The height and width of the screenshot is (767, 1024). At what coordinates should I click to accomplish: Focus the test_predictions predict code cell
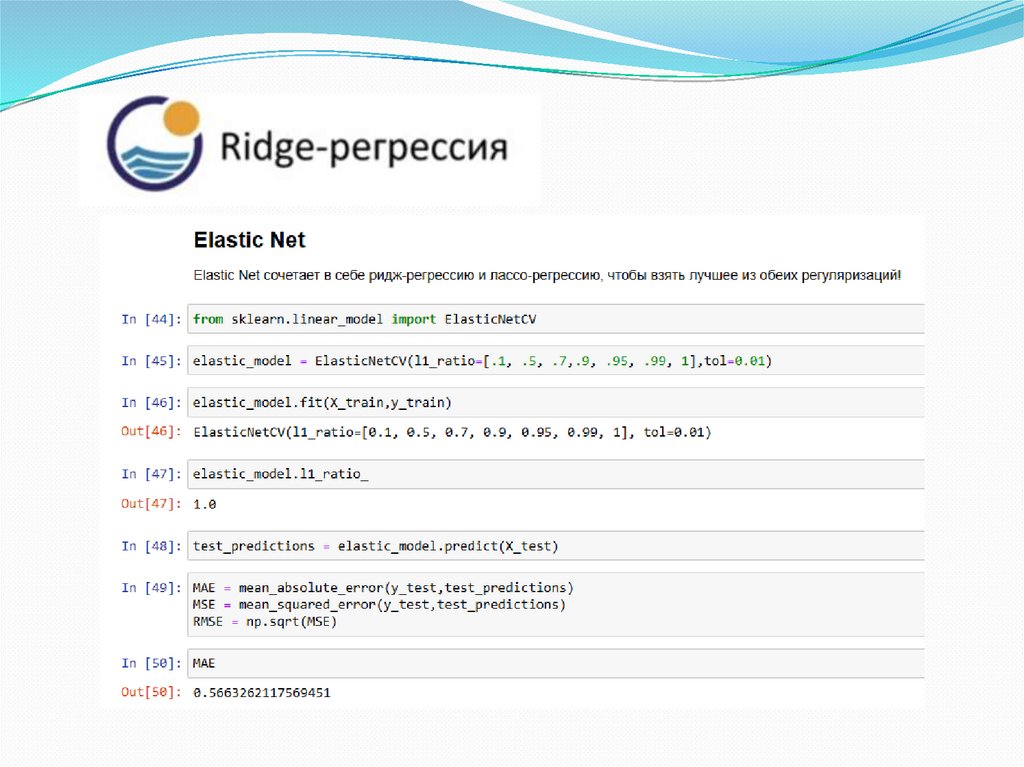point(555,546)
